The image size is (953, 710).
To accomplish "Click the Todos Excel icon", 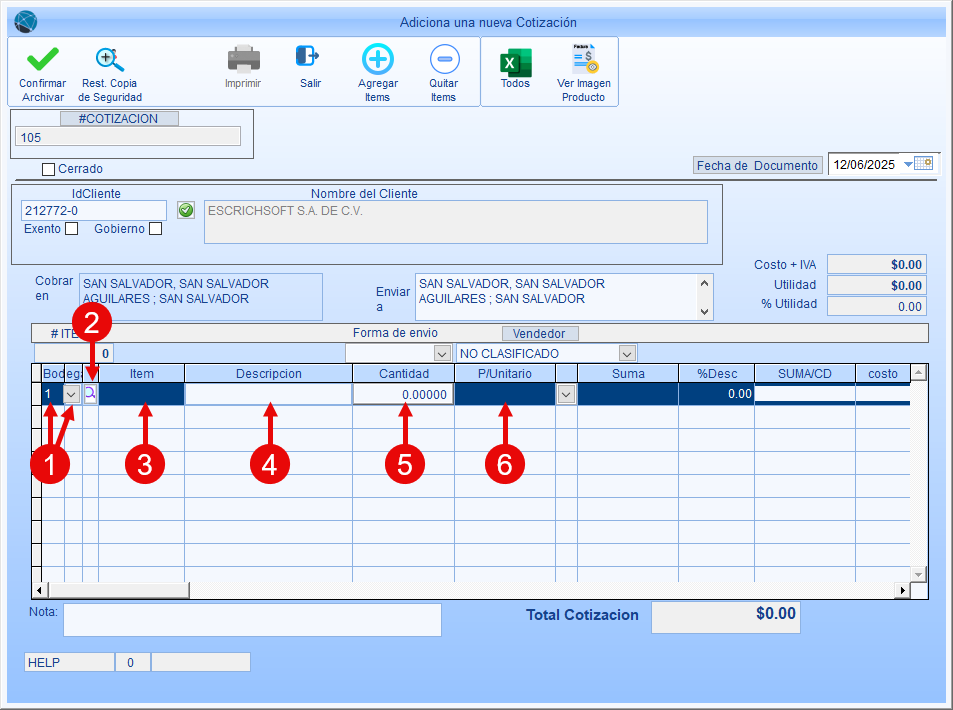I will click(x=515, y=63).
